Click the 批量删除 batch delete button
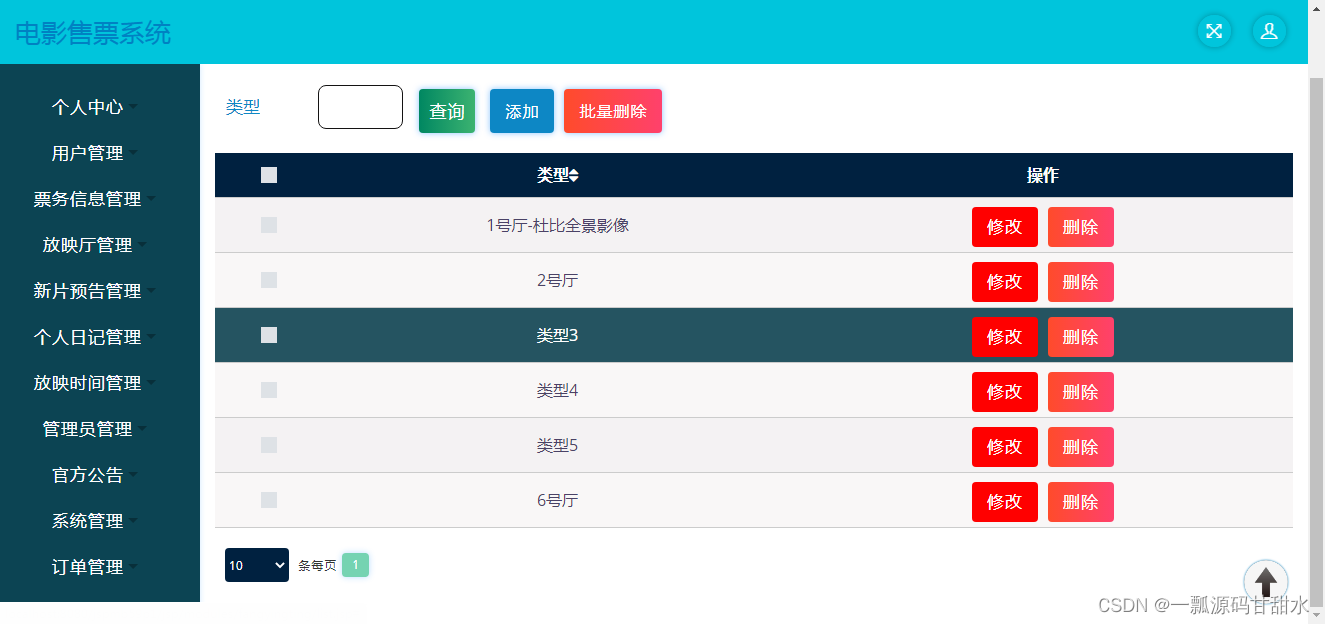Image resolution: width=1325 pixels, height=624 pixels. 613,111
